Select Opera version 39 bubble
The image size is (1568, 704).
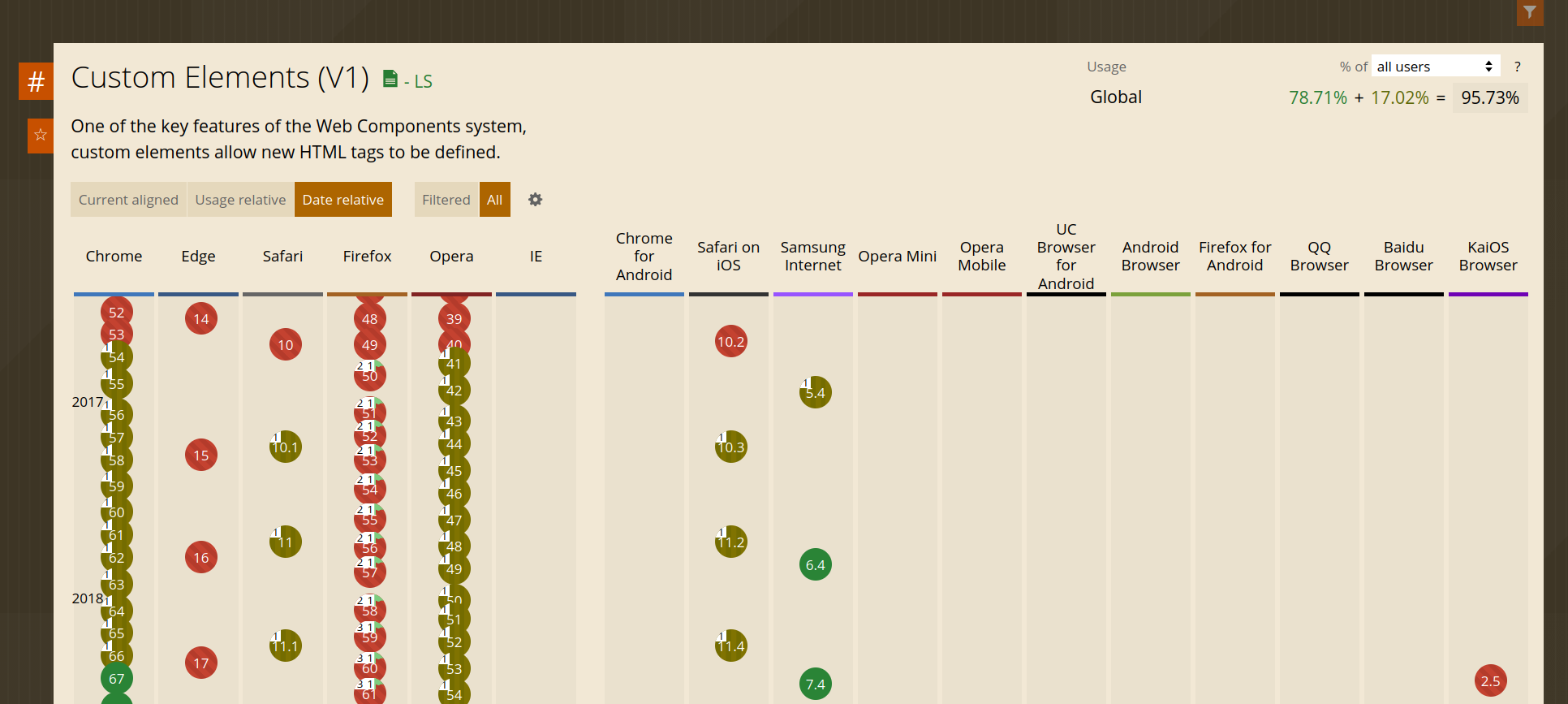click(x=454, y=319)
